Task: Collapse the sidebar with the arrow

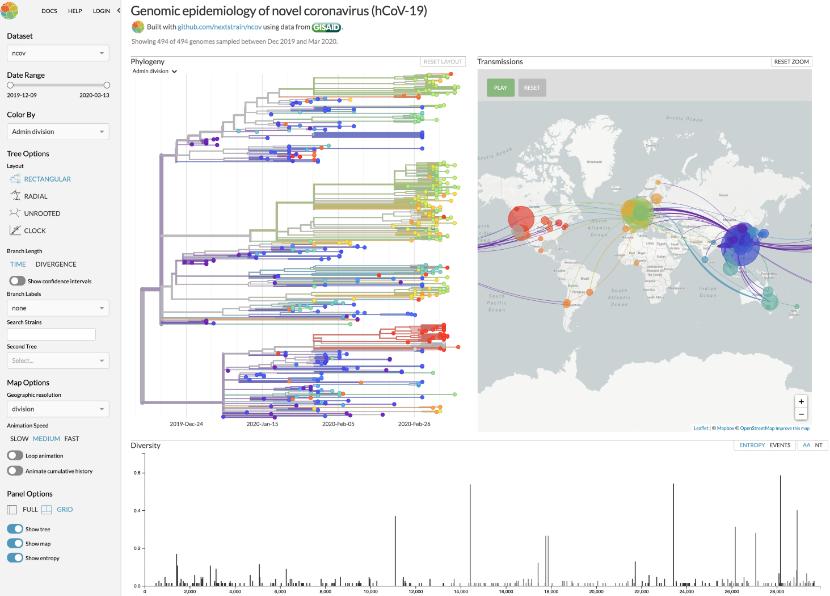Action: pyautogui.click(x=119, y=10)
